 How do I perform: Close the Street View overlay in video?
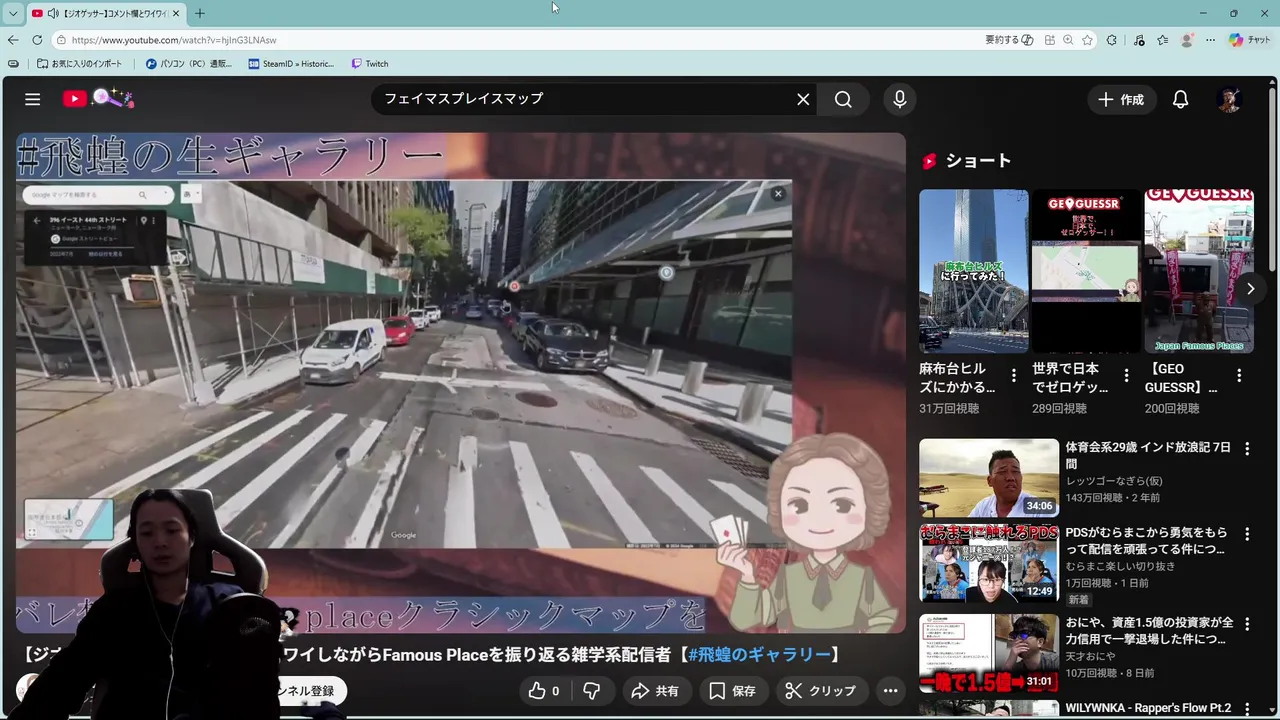tap(778, 194)
